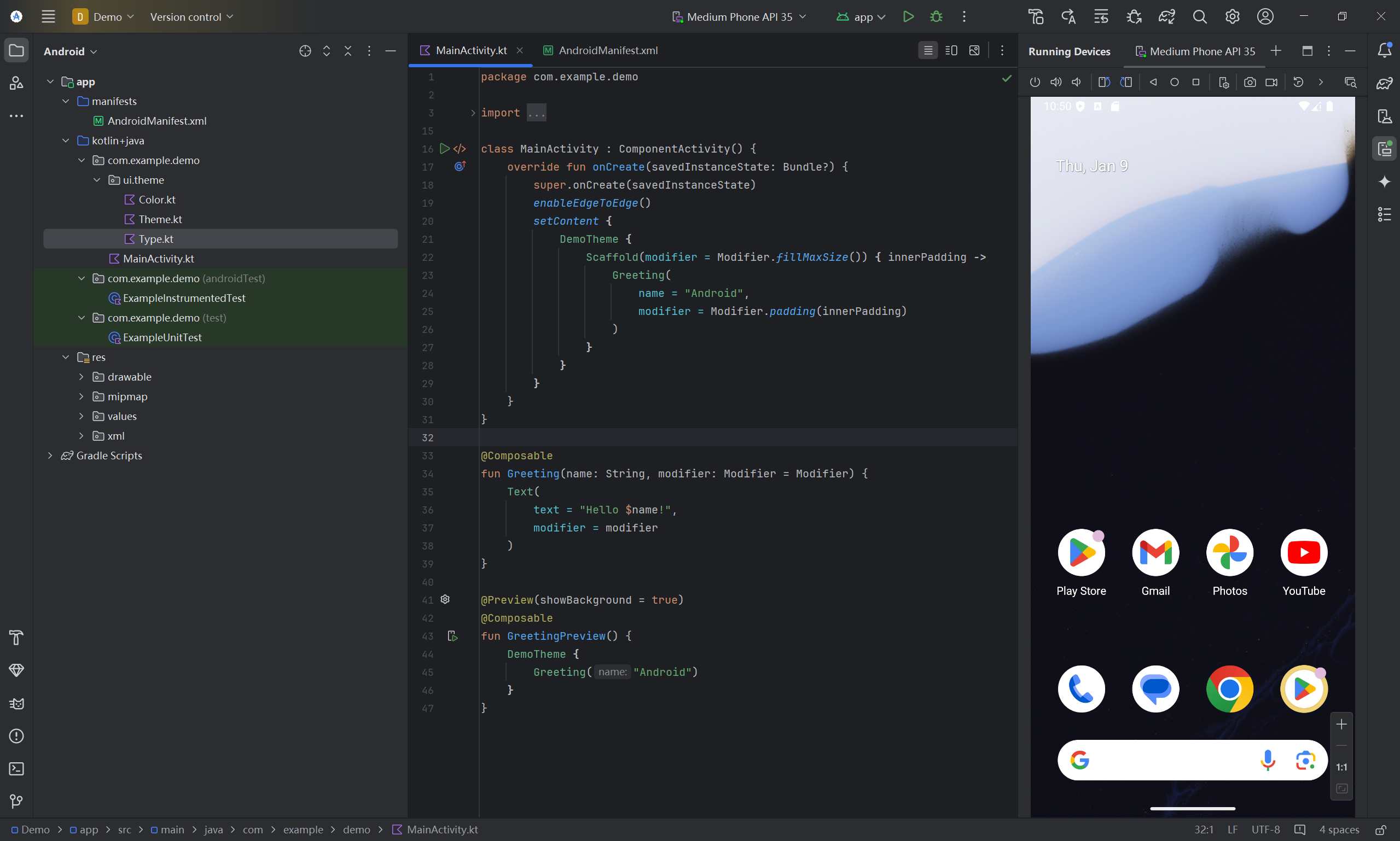Click the Debug app bug icon
This screenshot has height=841, width=1400.
(x=936, y=16)
